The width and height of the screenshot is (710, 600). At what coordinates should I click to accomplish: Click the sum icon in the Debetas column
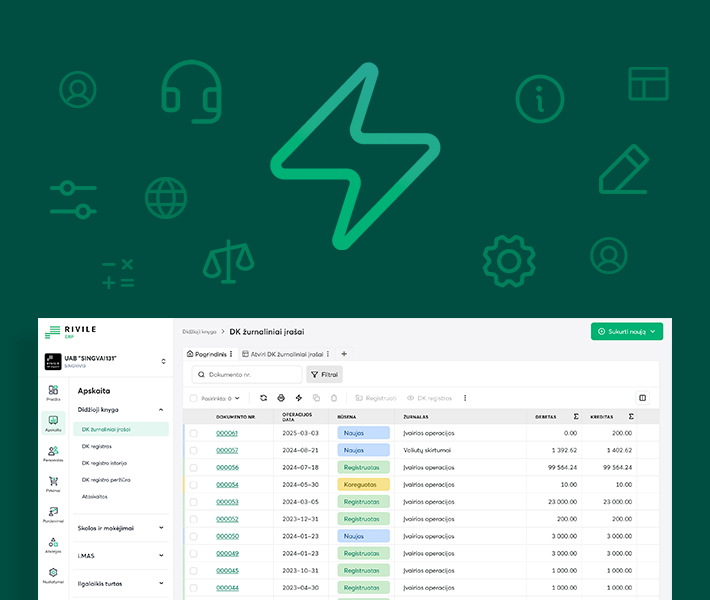[575, 416]
